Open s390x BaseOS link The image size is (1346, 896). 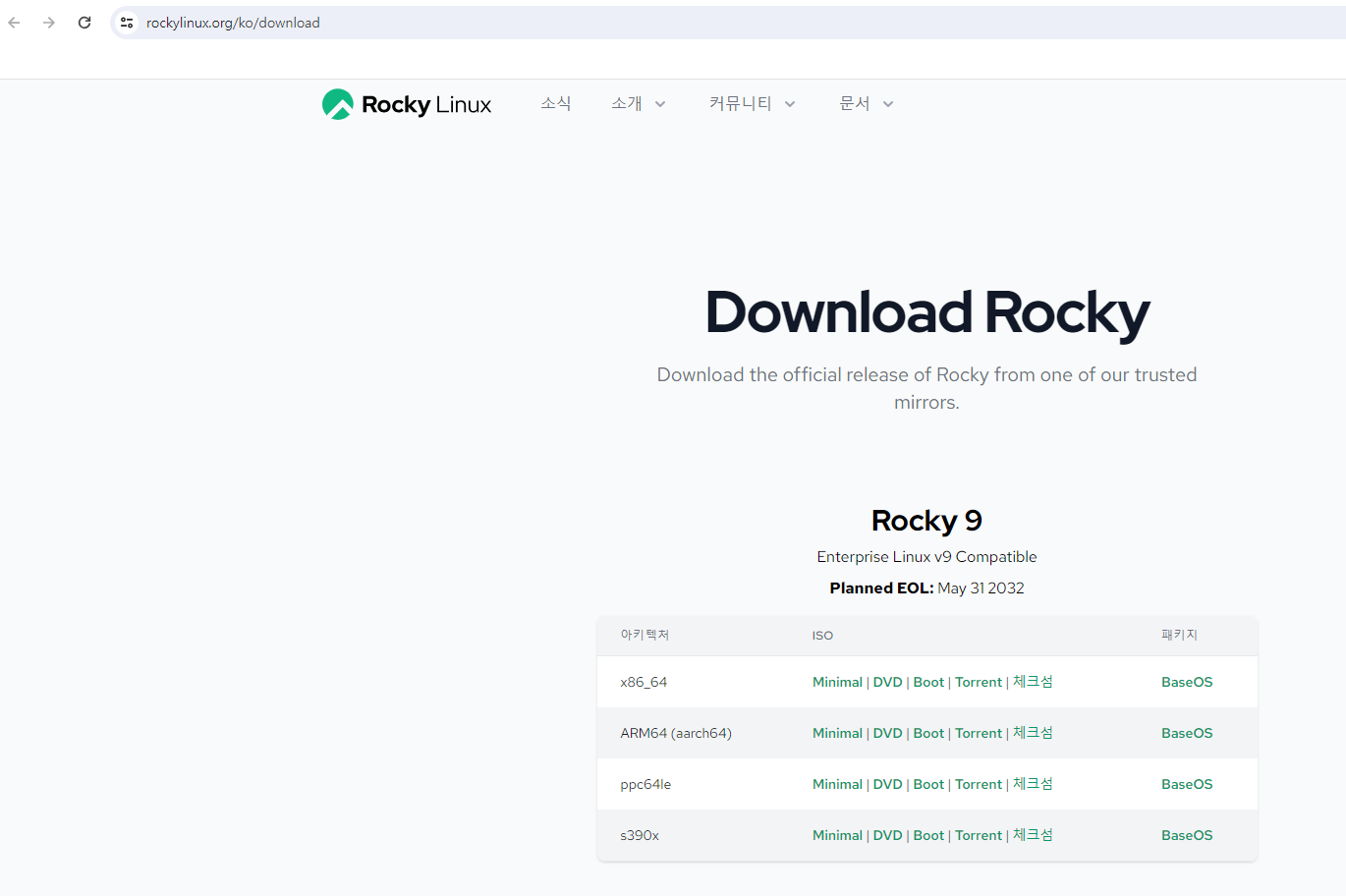coord(1187,835)
